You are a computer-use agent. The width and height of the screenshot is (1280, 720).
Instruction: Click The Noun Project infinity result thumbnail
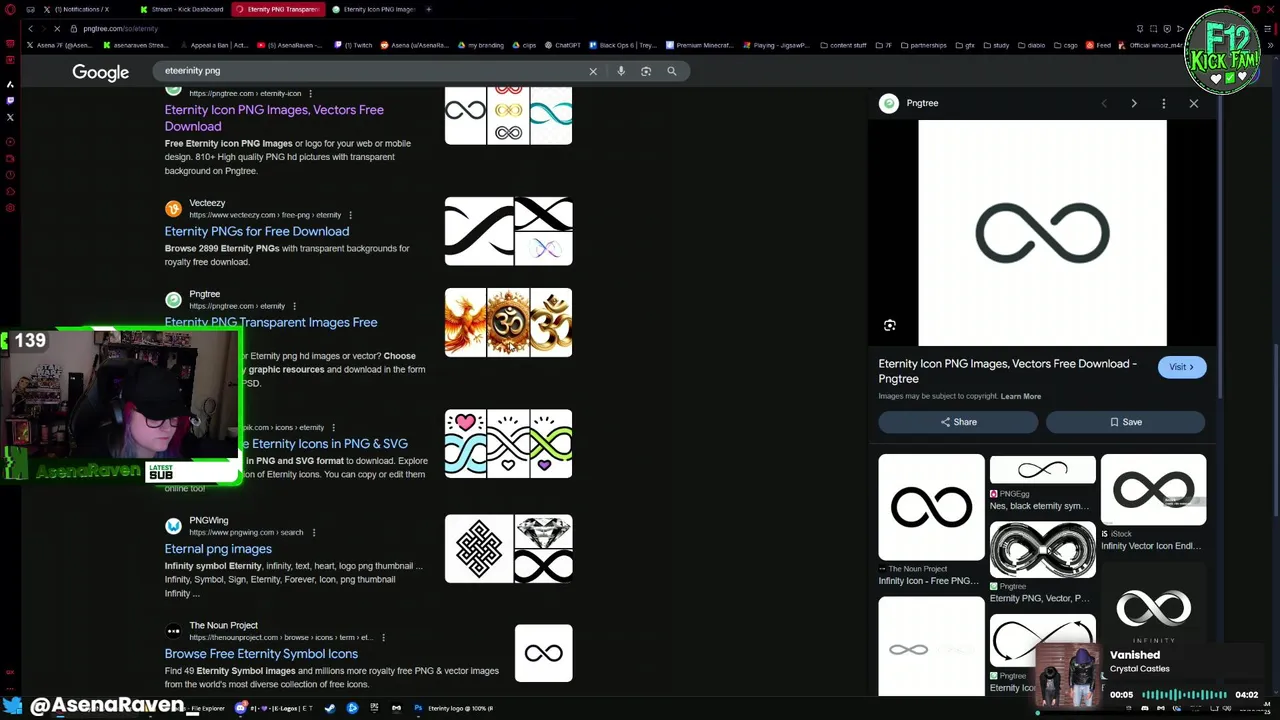pyautogui.click(x=544, y=653)
